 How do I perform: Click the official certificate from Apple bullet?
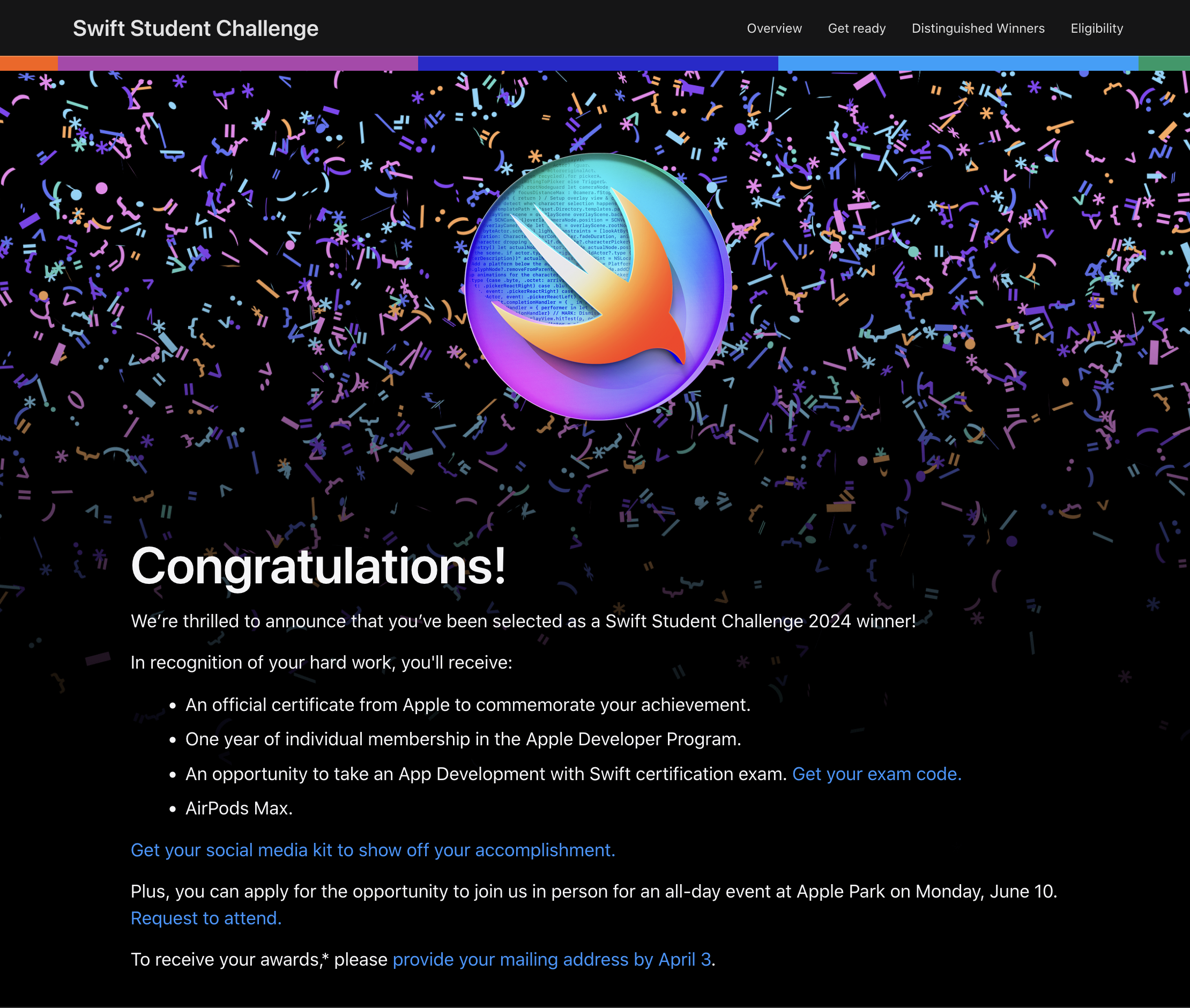(x=468, y=705)
